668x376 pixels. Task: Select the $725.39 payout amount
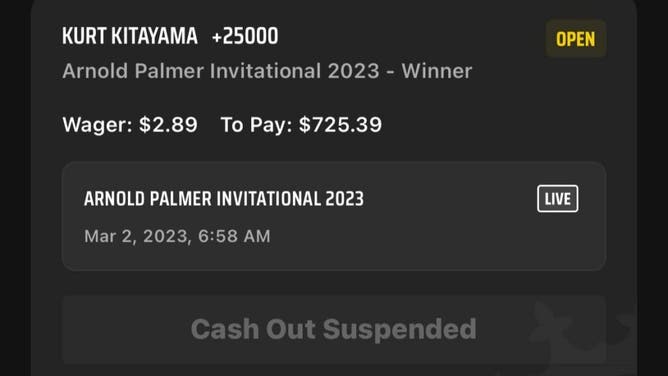coord(340,125)
